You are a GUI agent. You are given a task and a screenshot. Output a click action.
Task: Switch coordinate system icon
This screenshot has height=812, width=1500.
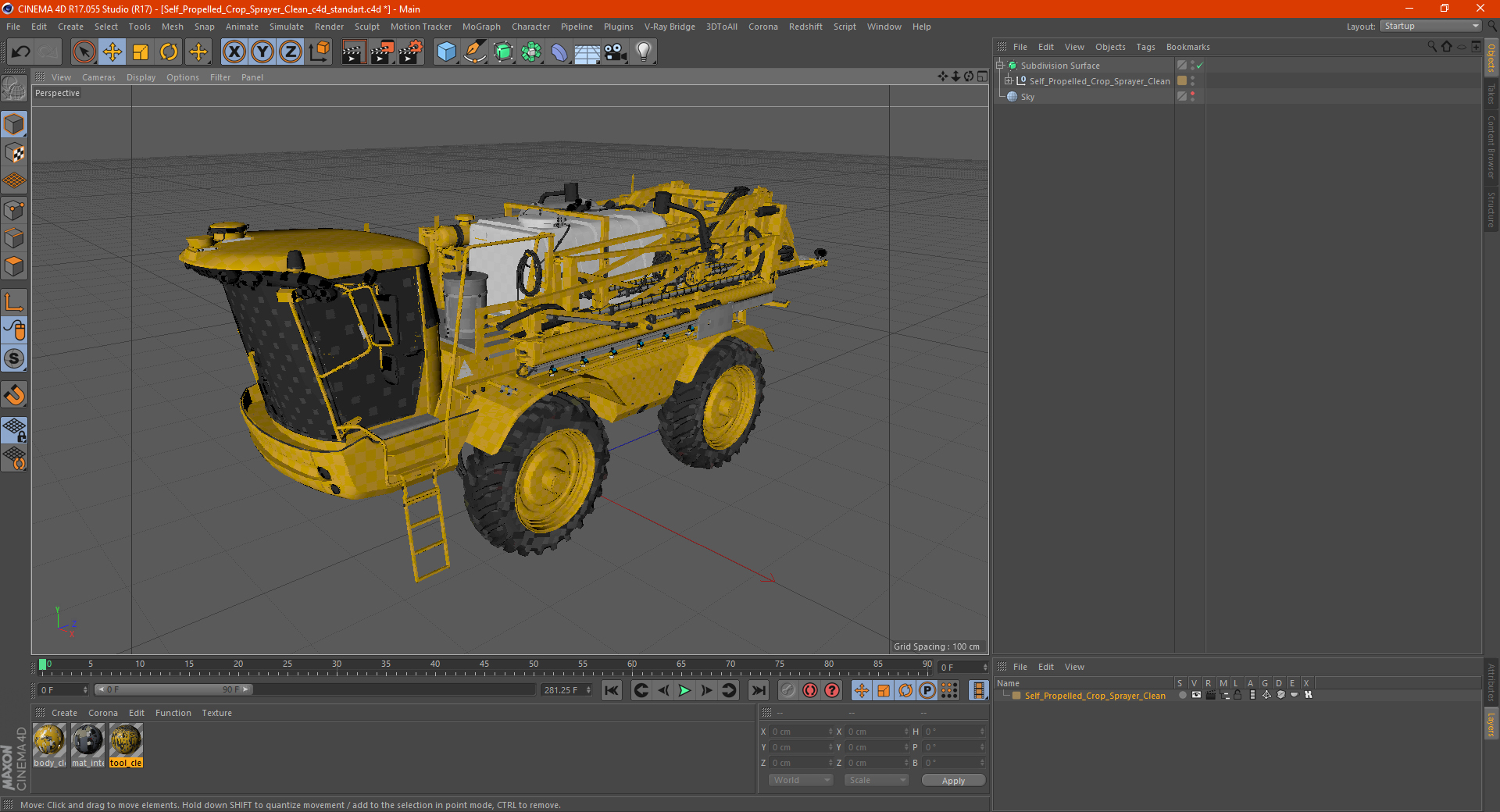tap(320, 52)
